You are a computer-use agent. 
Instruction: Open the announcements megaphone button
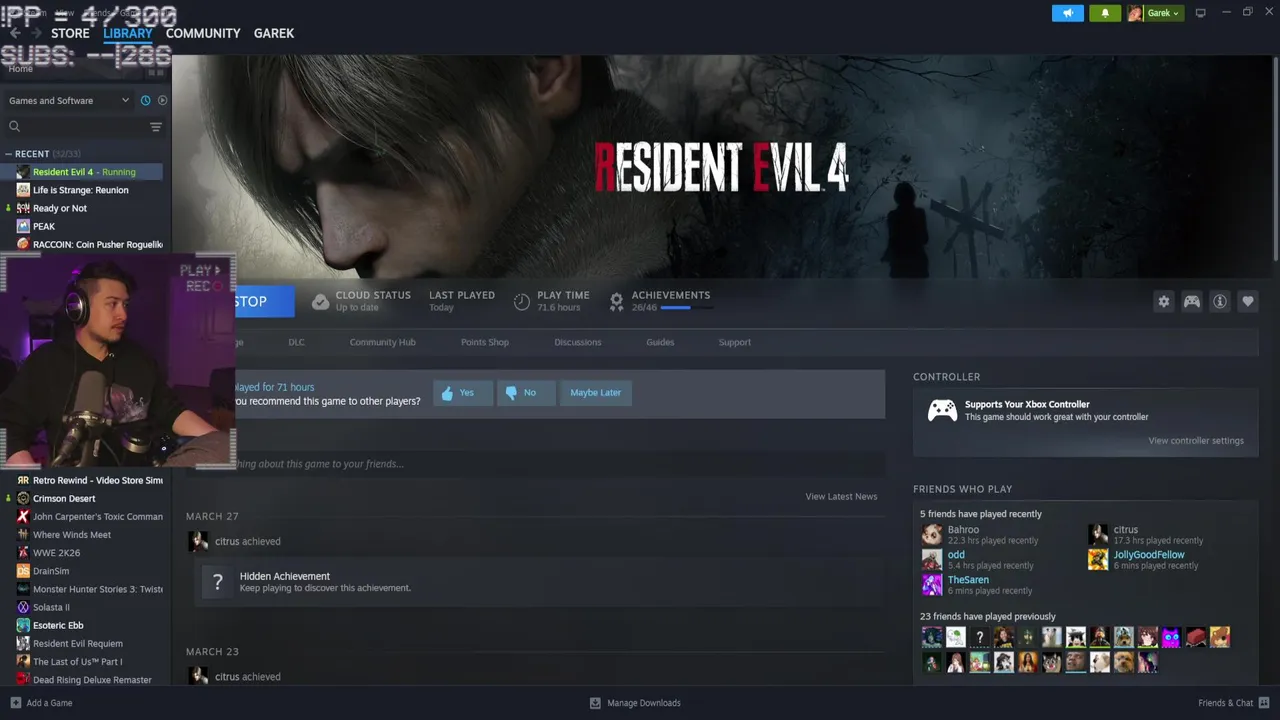pos(1067,13)
